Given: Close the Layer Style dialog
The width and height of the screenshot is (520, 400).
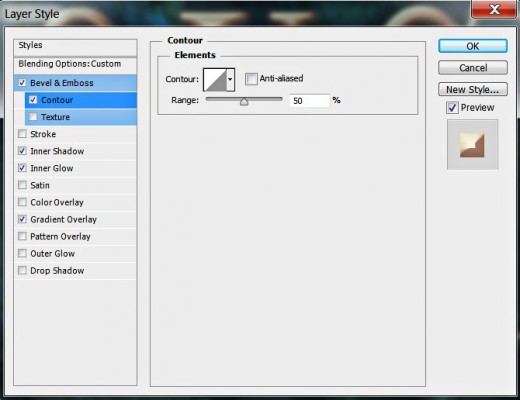Looking at the screenshot, I should [x=494, y=9].
